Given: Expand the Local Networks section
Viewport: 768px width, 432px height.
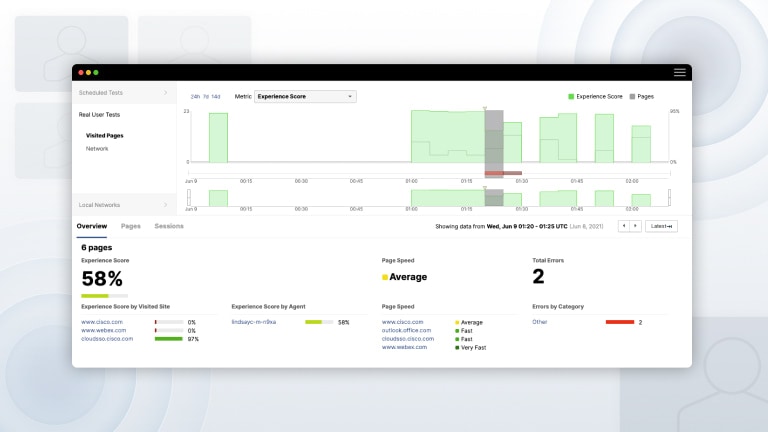Looking at the screenshot, I should 124,205.
